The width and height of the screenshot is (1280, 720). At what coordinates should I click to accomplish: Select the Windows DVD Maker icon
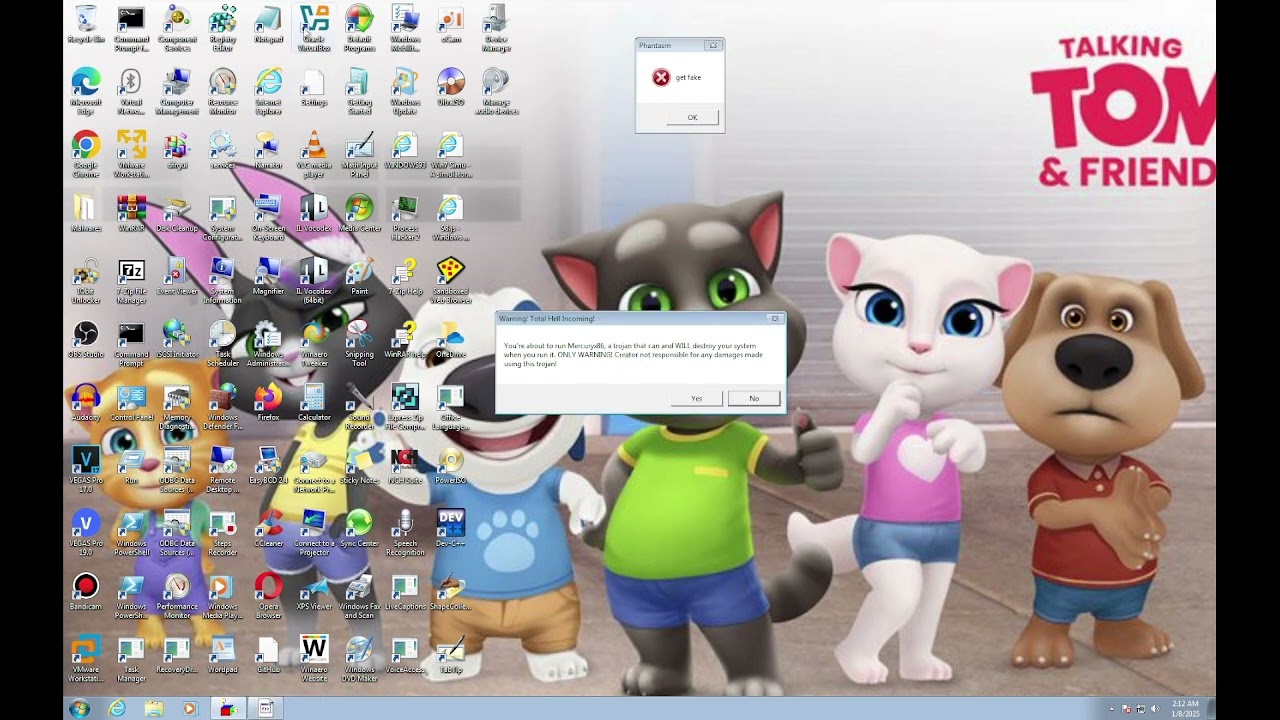[x=359, y=659]
